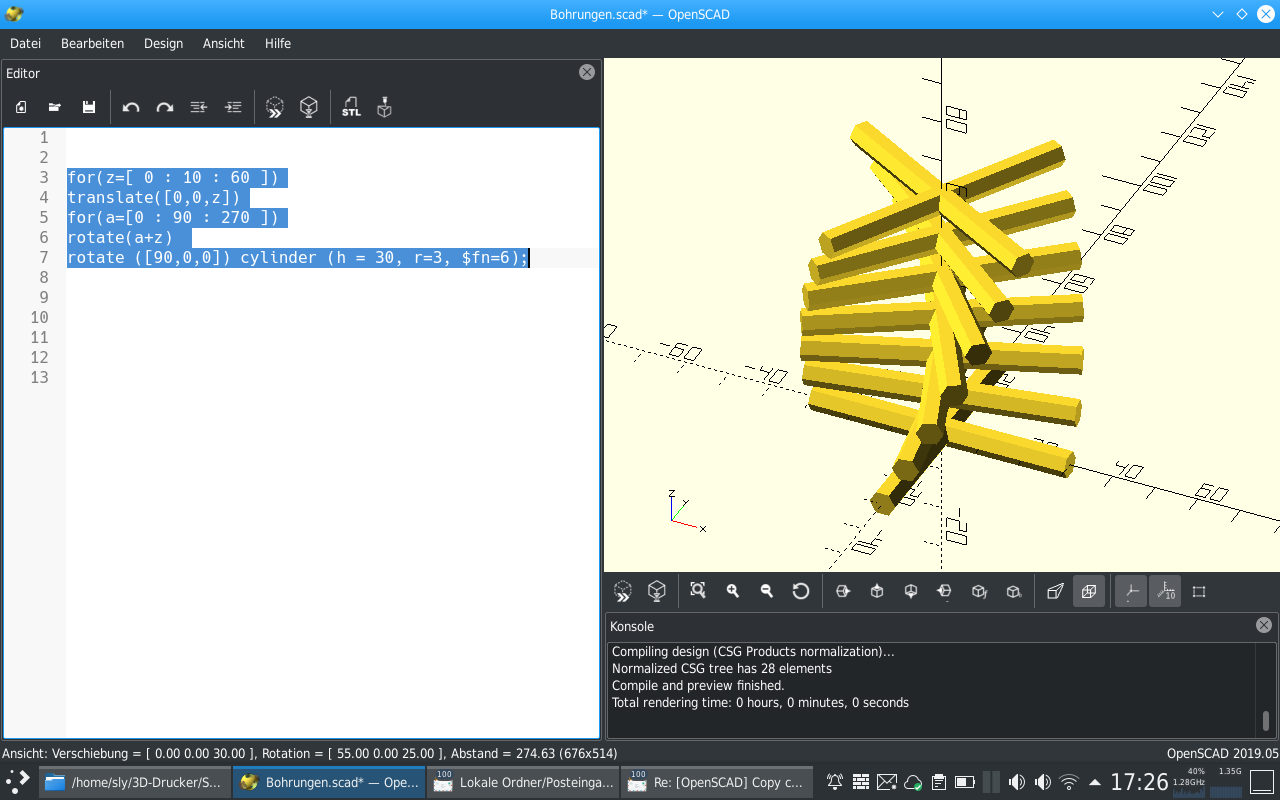Screen dimensions: 1280x800
Task: Switch to perspective projection
Action: coord(1054,591)
